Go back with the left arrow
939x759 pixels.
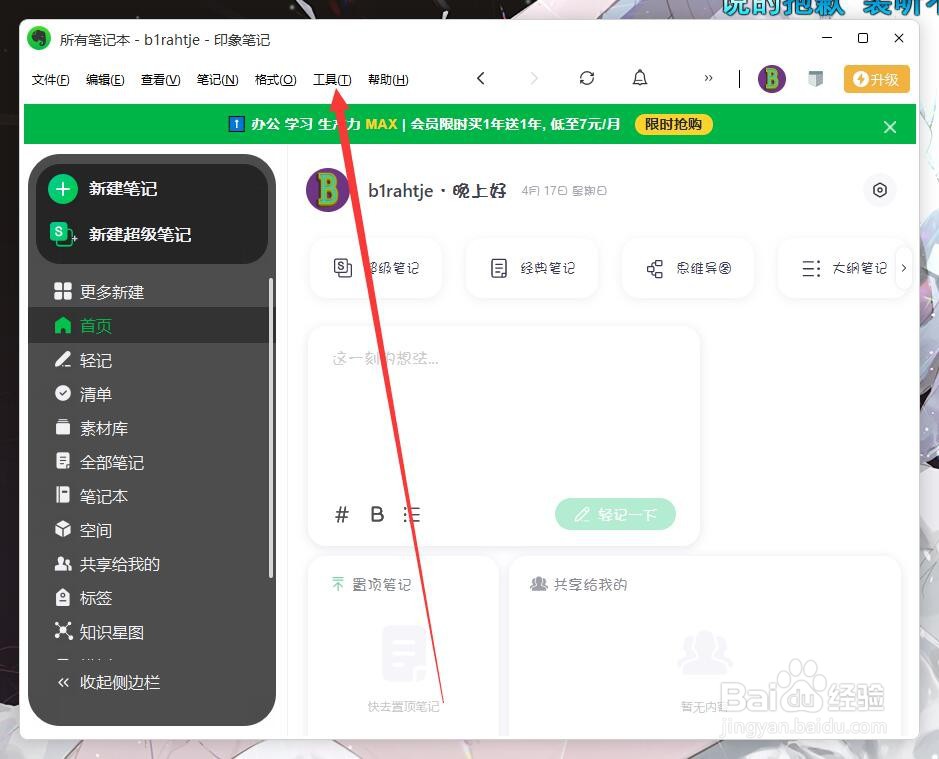click(x=480, y=78)
